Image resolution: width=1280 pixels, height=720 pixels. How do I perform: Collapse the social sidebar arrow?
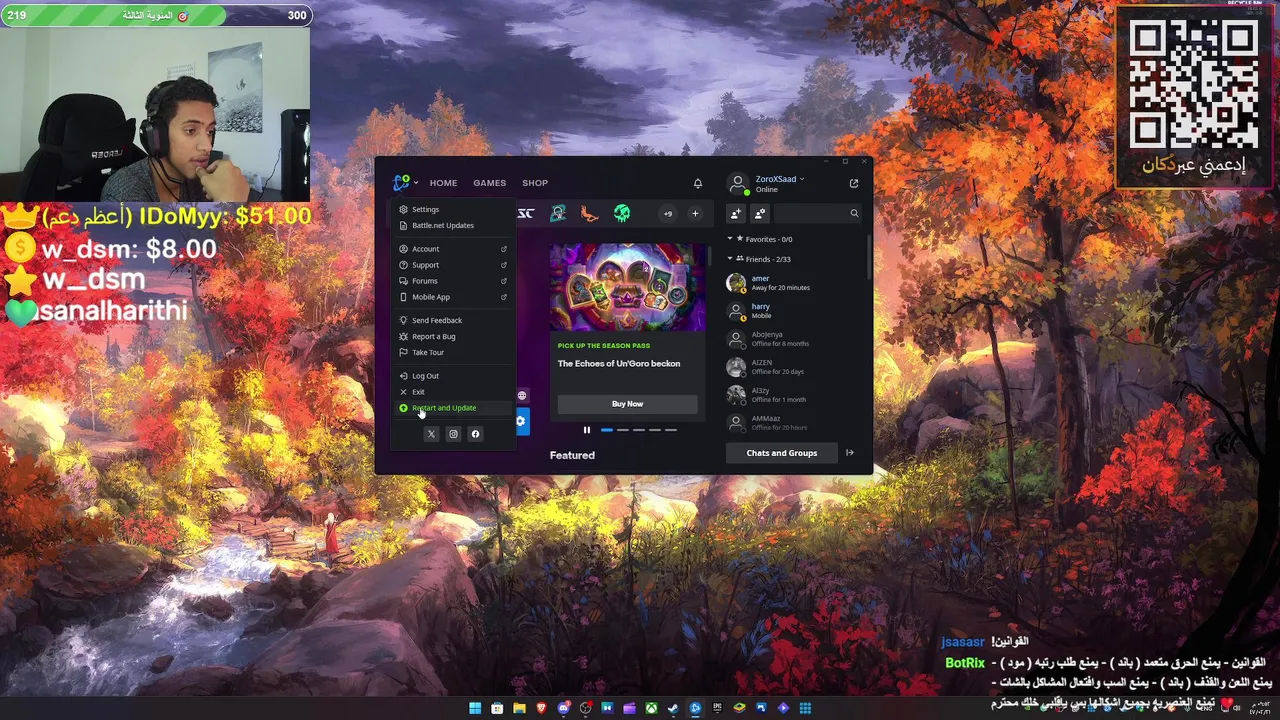coord(850,453)
